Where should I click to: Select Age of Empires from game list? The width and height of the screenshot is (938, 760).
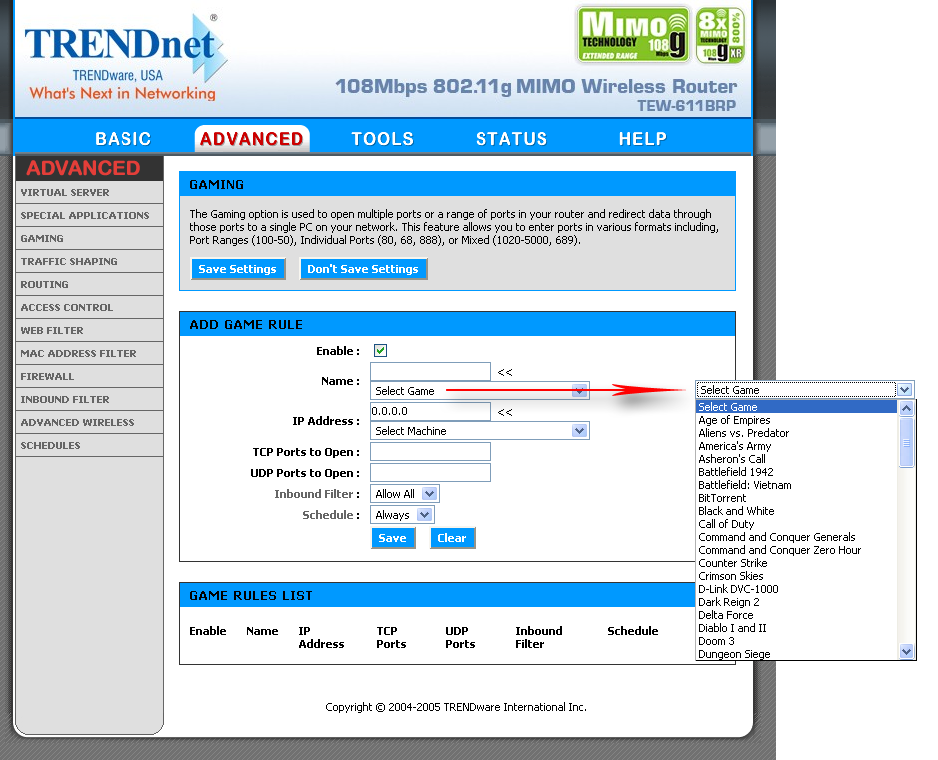click(797, 420)
